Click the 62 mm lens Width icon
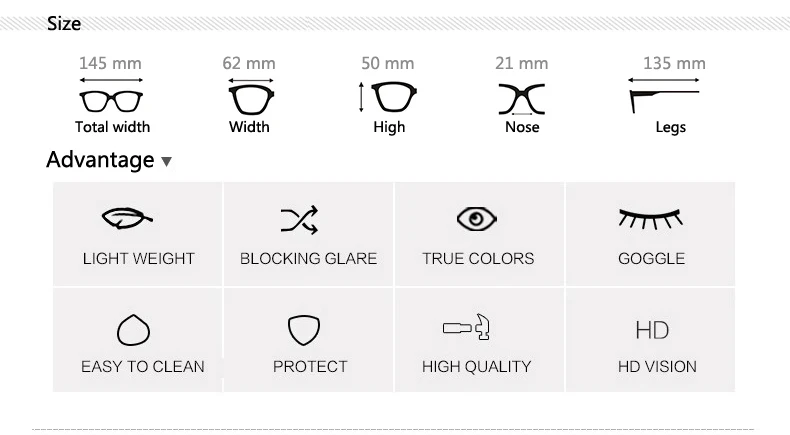790x435 pixels. [x=249, y=99]
